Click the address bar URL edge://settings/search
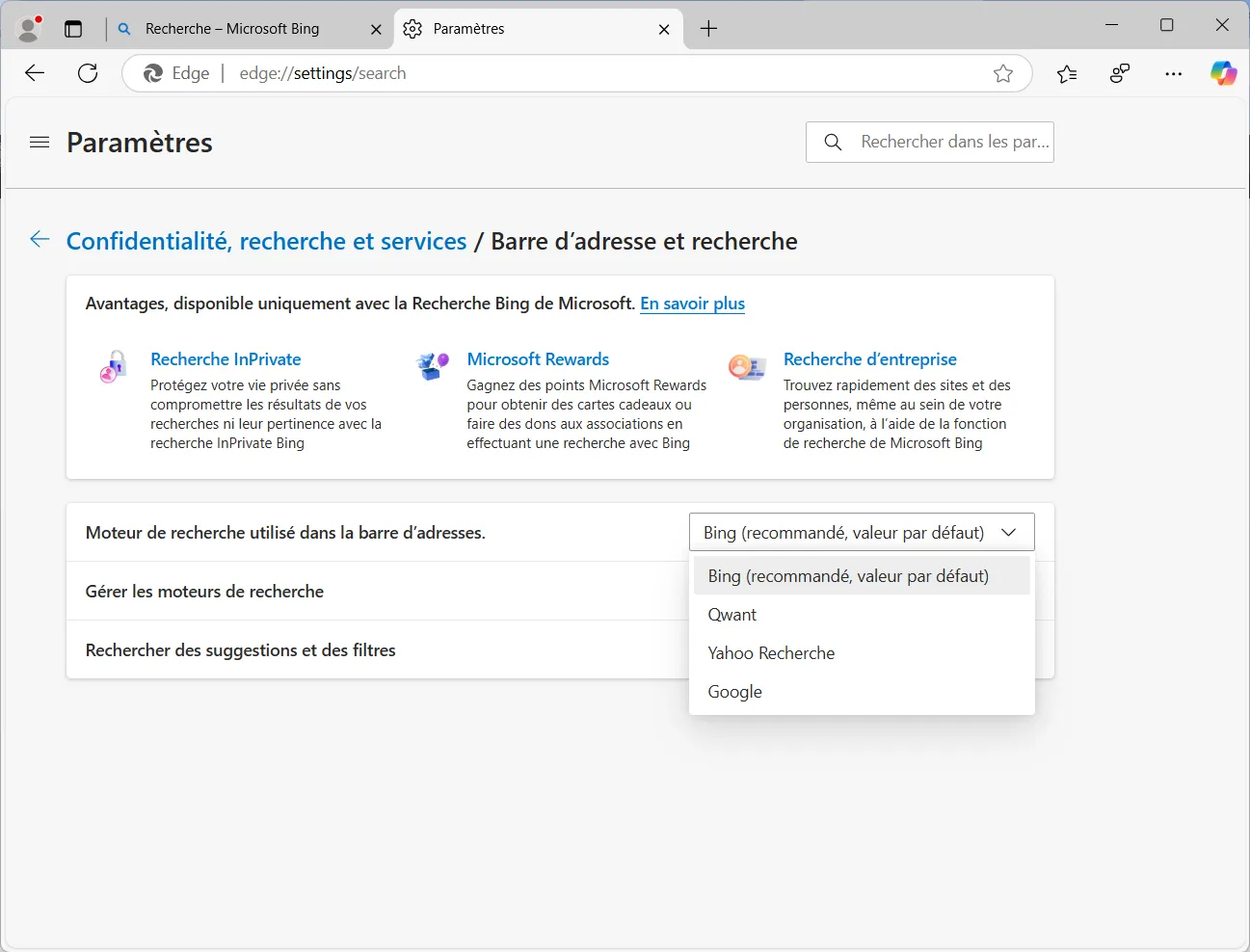 tap(323, 73)
